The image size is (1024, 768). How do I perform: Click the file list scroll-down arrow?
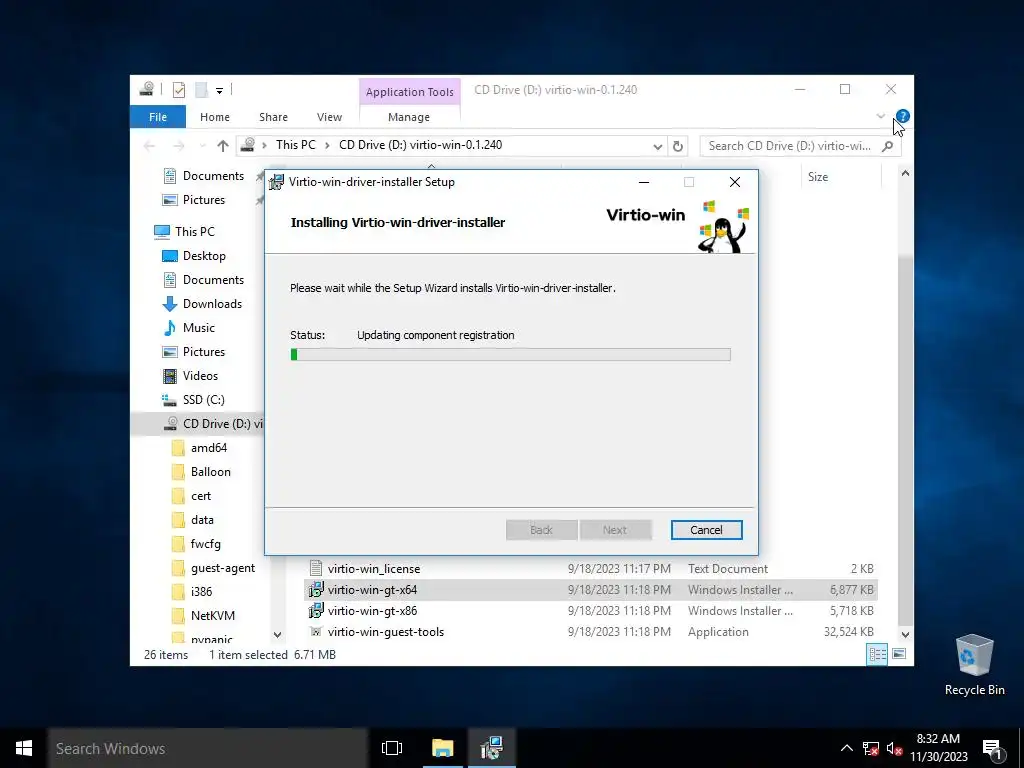(x=904, y=635)
